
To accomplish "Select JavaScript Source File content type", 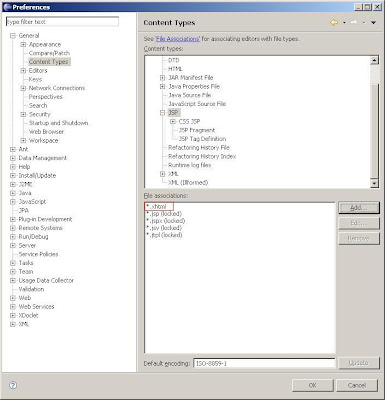I will click(x=197, y=104).
